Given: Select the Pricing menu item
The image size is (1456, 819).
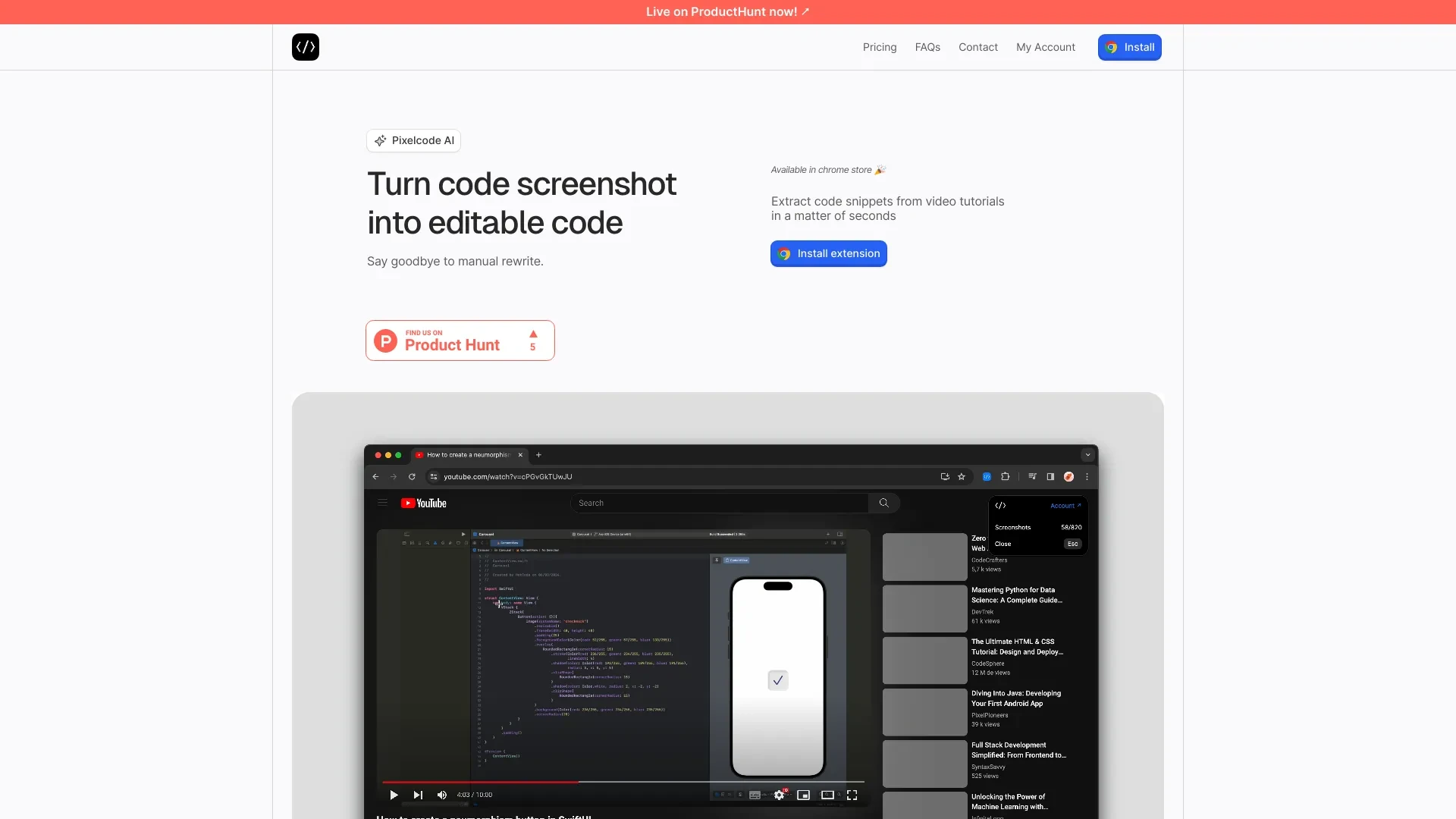Looking at the screenshot, I should pos(879,47).
